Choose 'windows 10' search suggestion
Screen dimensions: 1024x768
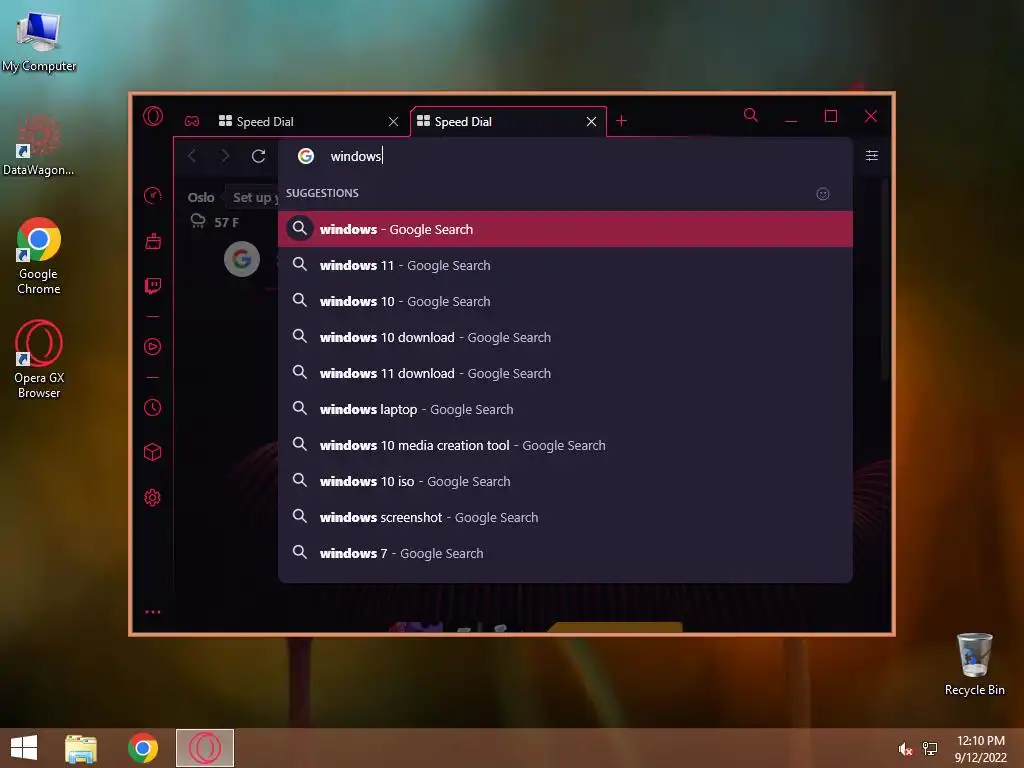[x=566, y=301]
